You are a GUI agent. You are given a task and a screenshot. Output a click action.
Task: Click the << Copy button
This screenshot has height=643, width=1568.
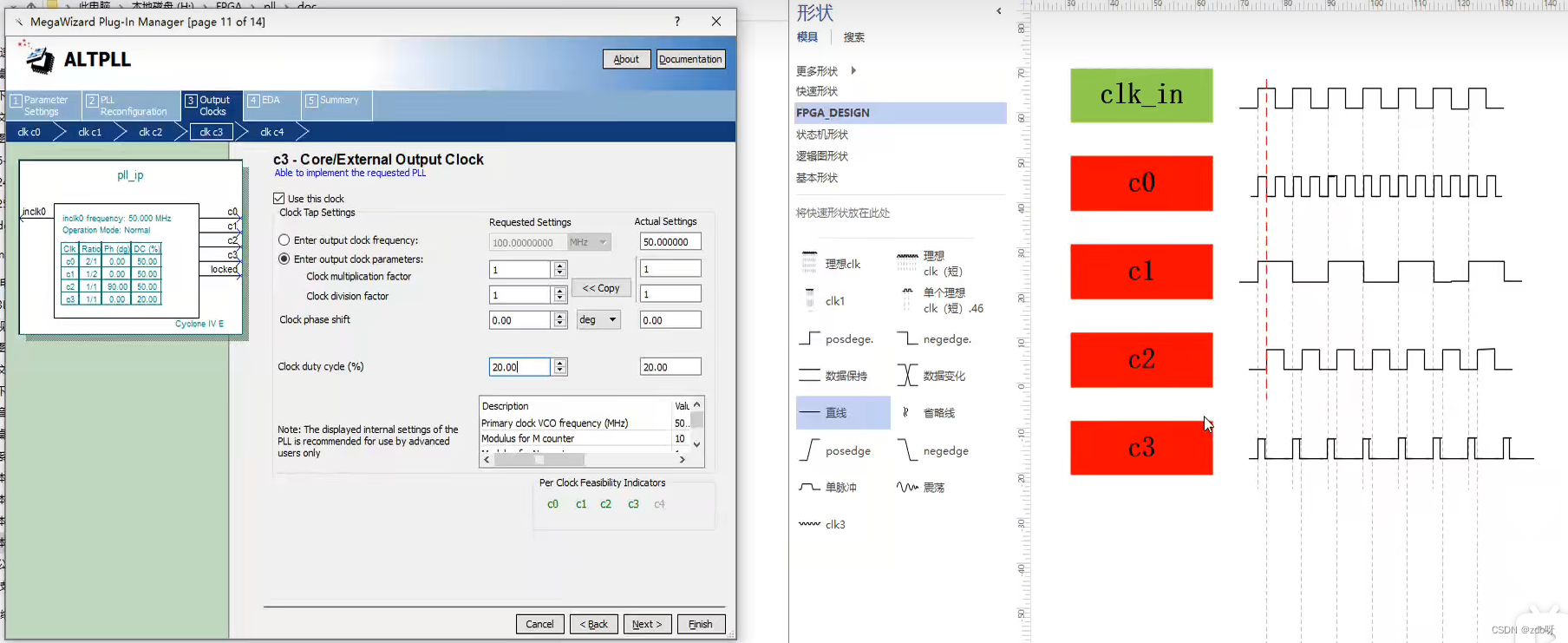[x=601, y=288]
